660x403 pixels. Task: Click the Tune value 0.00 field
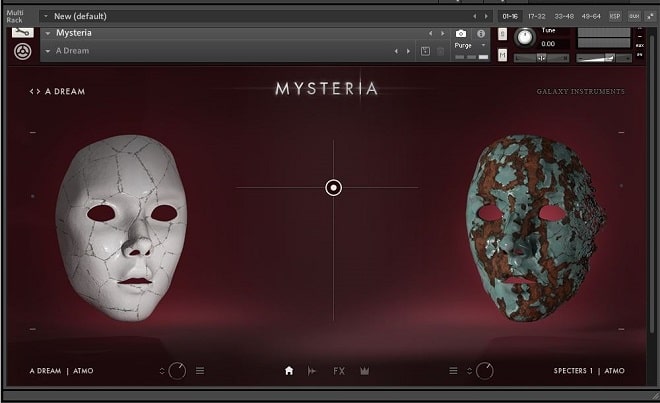coord(553,44)
